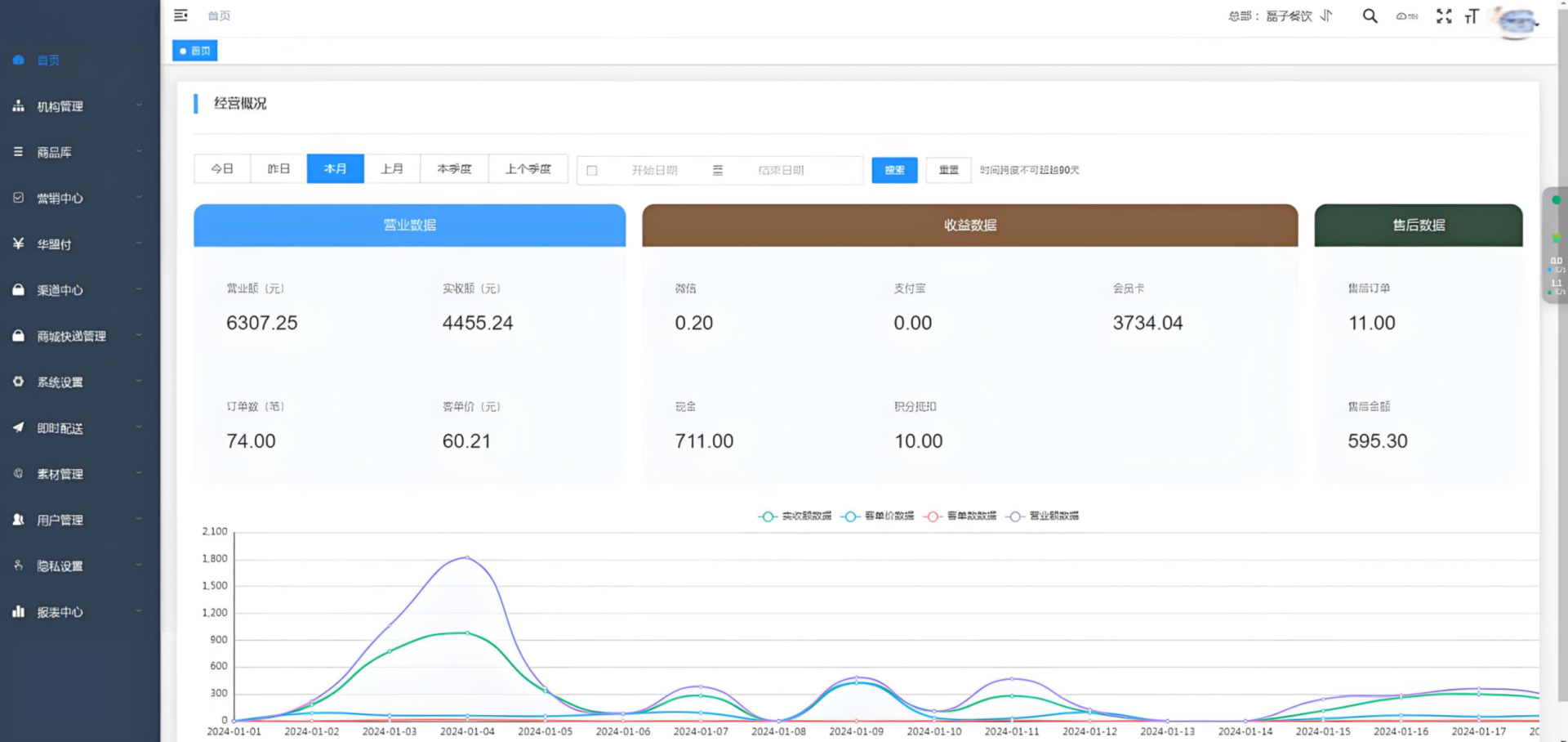Click the 重置 reset button

coord(948,170)
